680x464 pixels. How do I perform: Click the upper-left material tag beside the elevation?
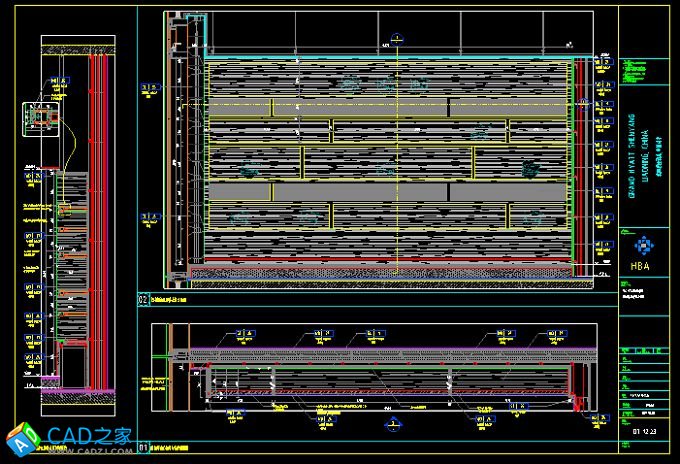coord(148,88)
